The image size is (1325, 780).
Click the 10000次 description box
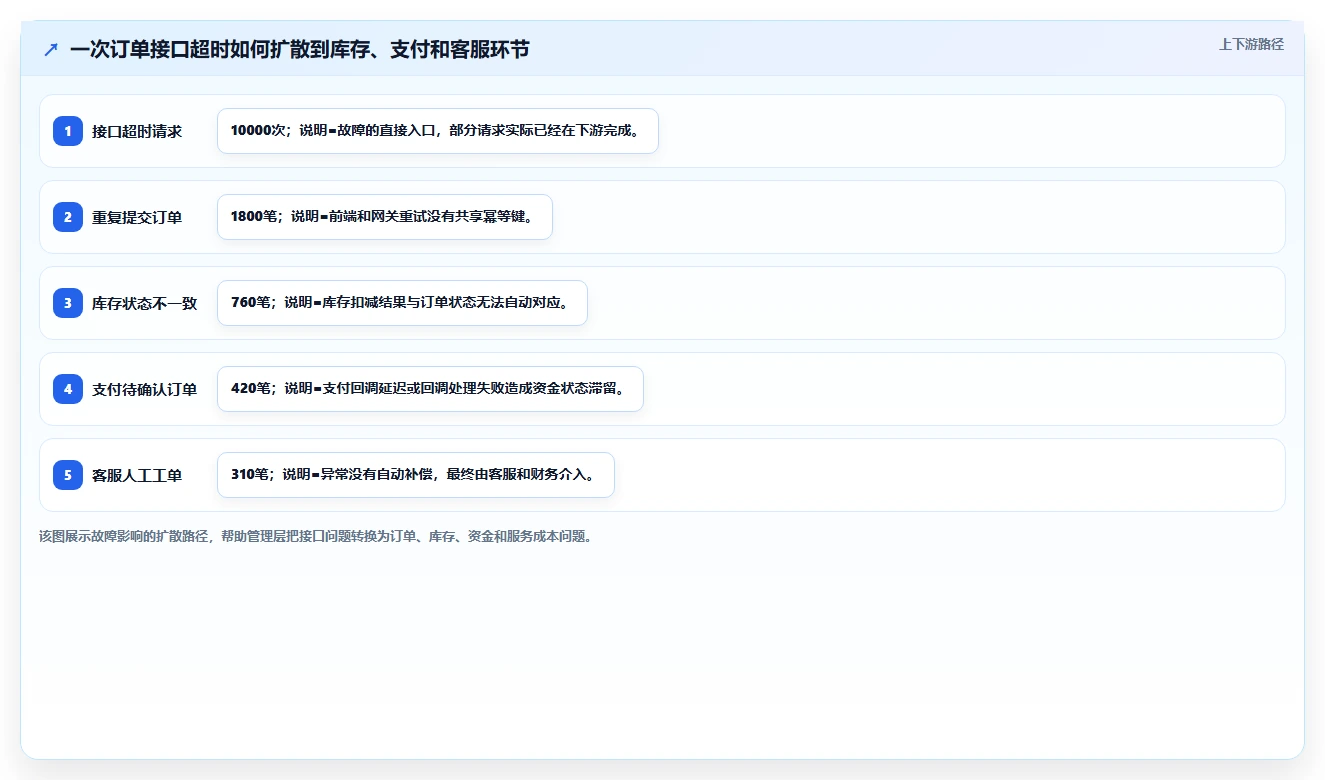[438, 131]
